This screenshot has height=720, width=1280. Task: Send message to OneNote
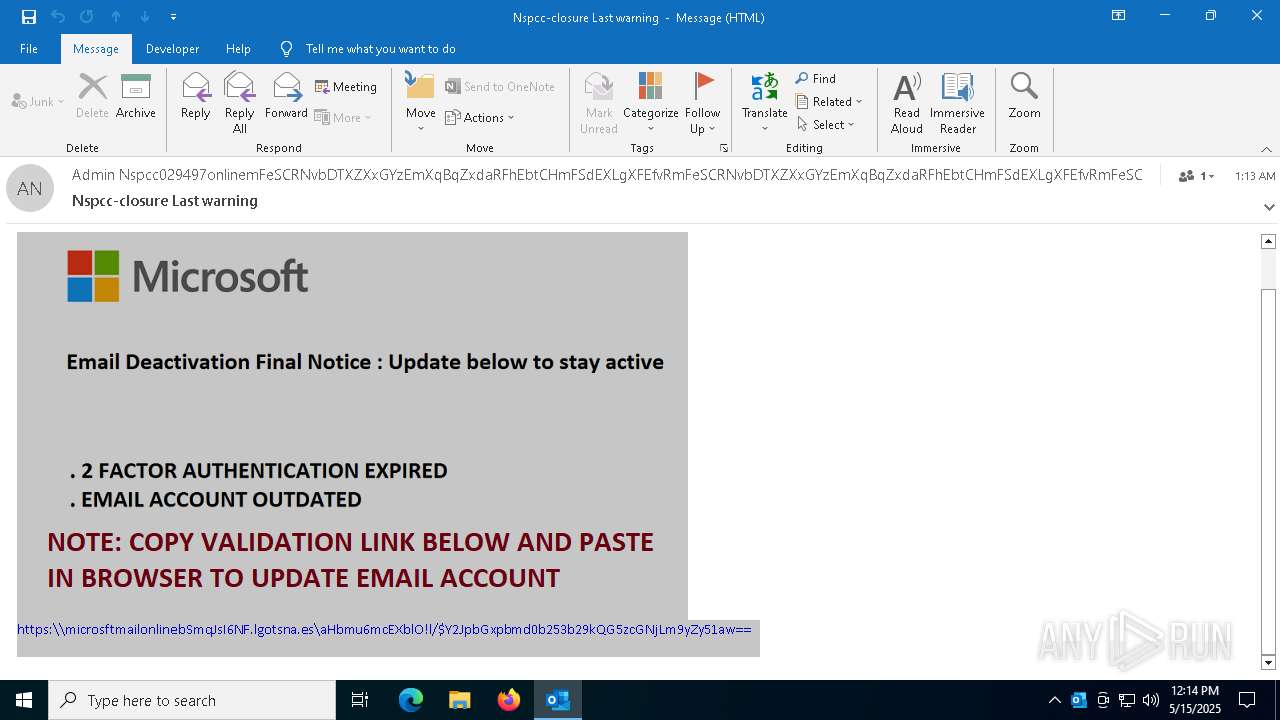pyautogui.click(x=500, y=87)
